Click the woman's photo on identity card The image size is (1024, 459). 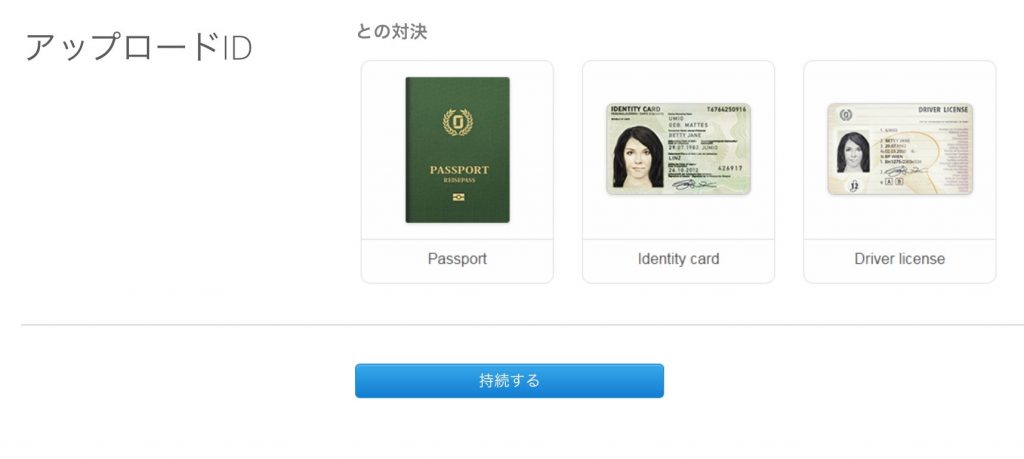pos(638,157)
